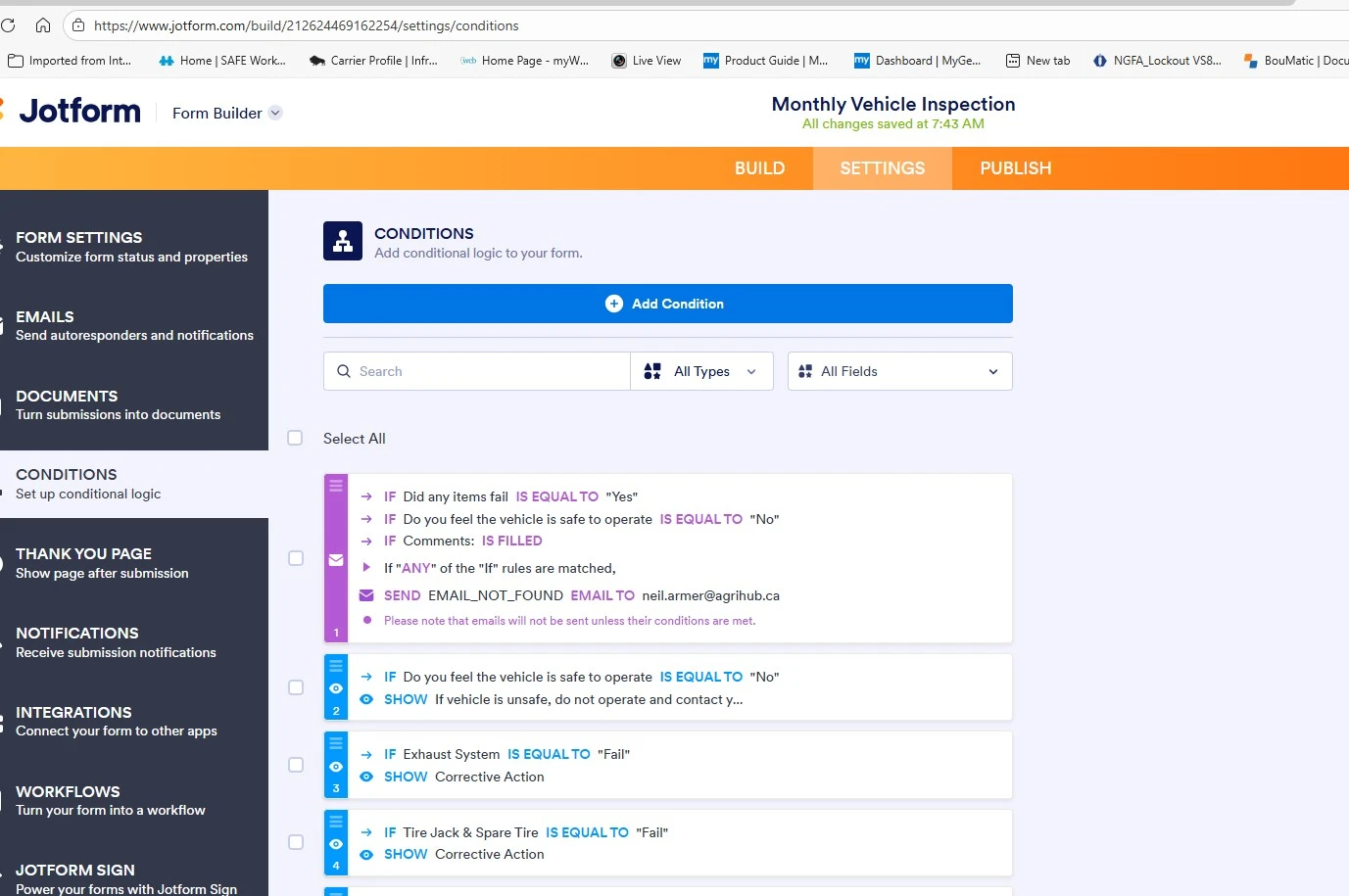Click the magnifier icon in the search field
The height and width of the screenshot is (896, 1349).
point(344,371)
